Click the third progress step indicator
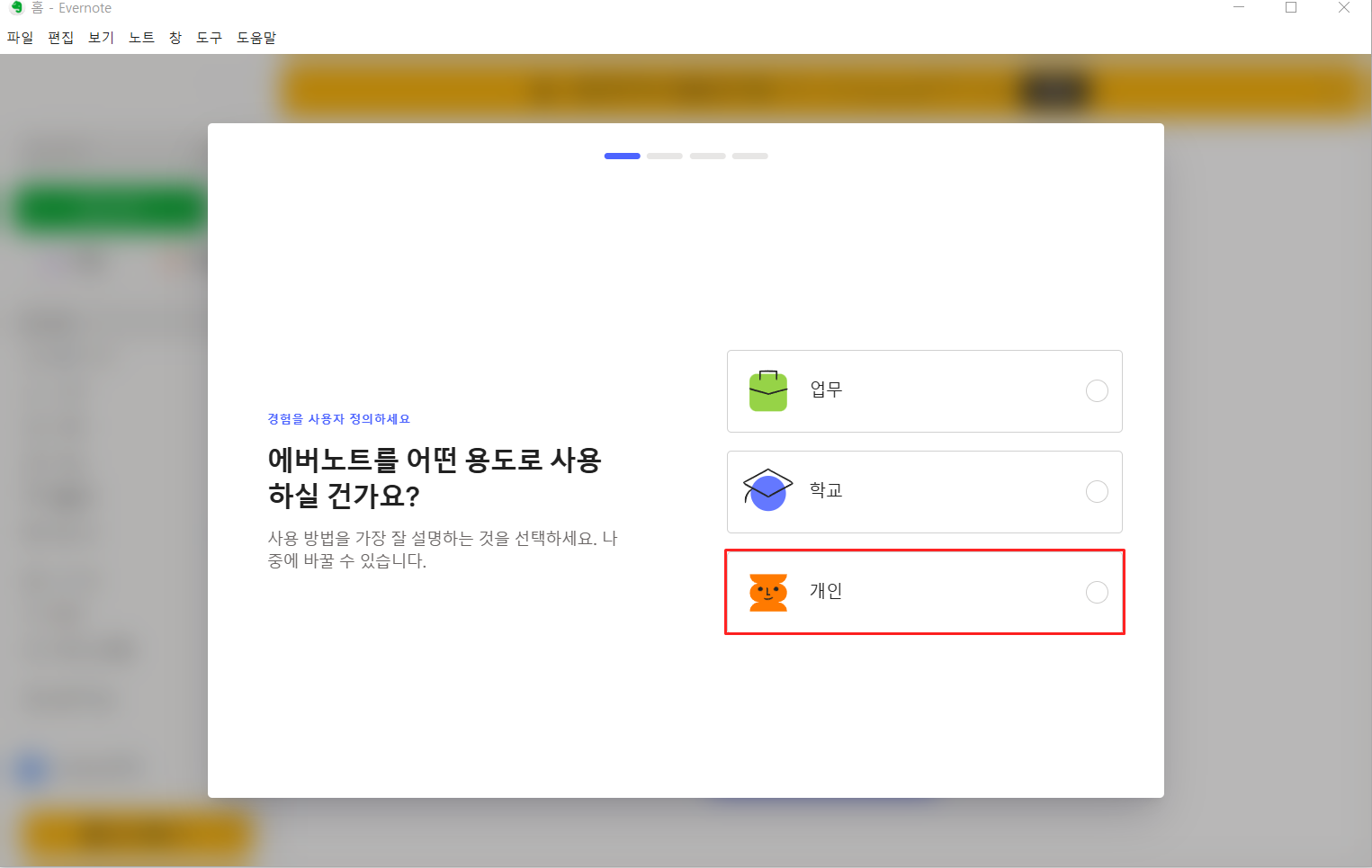This screenshot has width=1372, height=868. click(708, 156)
